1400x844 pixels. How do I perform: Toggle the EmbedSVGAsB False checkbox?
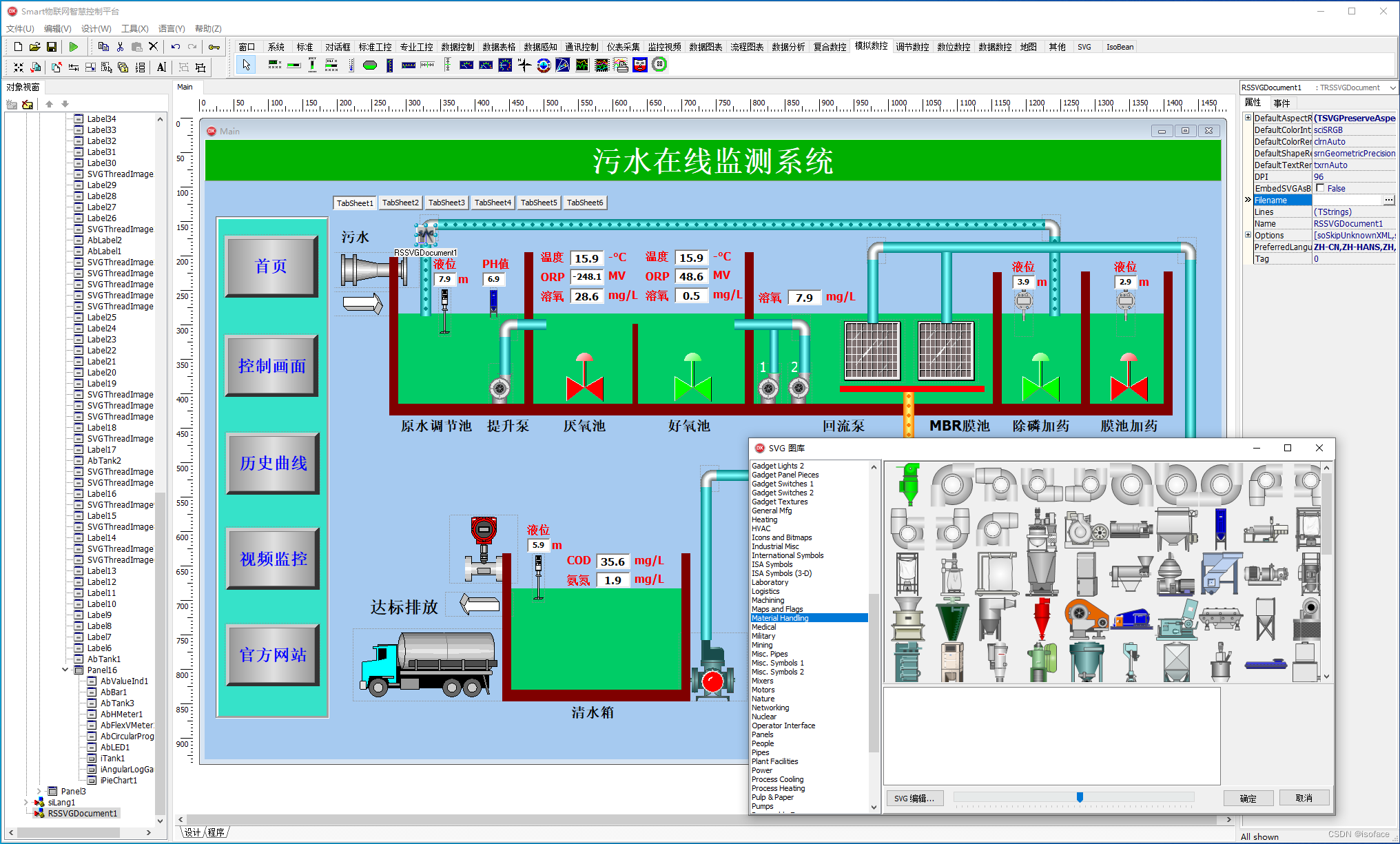1320,188
